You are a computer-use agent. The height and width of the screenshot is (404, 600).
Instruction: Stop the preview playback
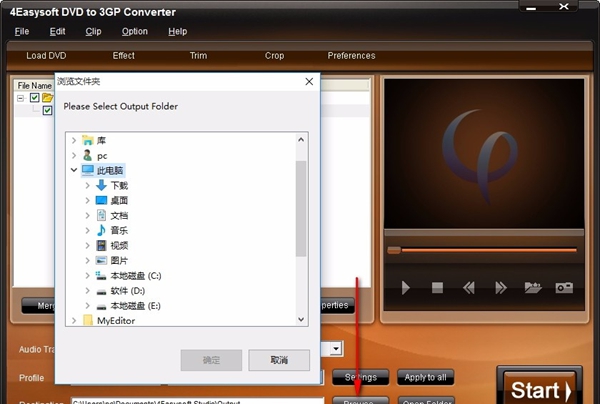437,287
